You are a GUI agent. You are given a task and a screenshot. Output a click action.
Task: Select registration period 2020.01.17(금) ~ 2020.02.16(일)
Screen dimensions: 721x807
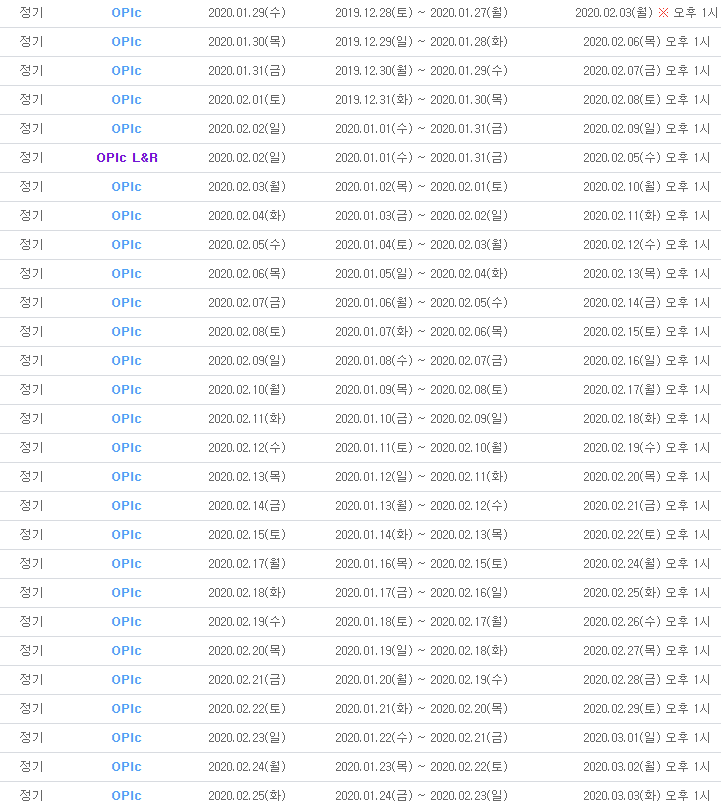[x=421, y=592]
